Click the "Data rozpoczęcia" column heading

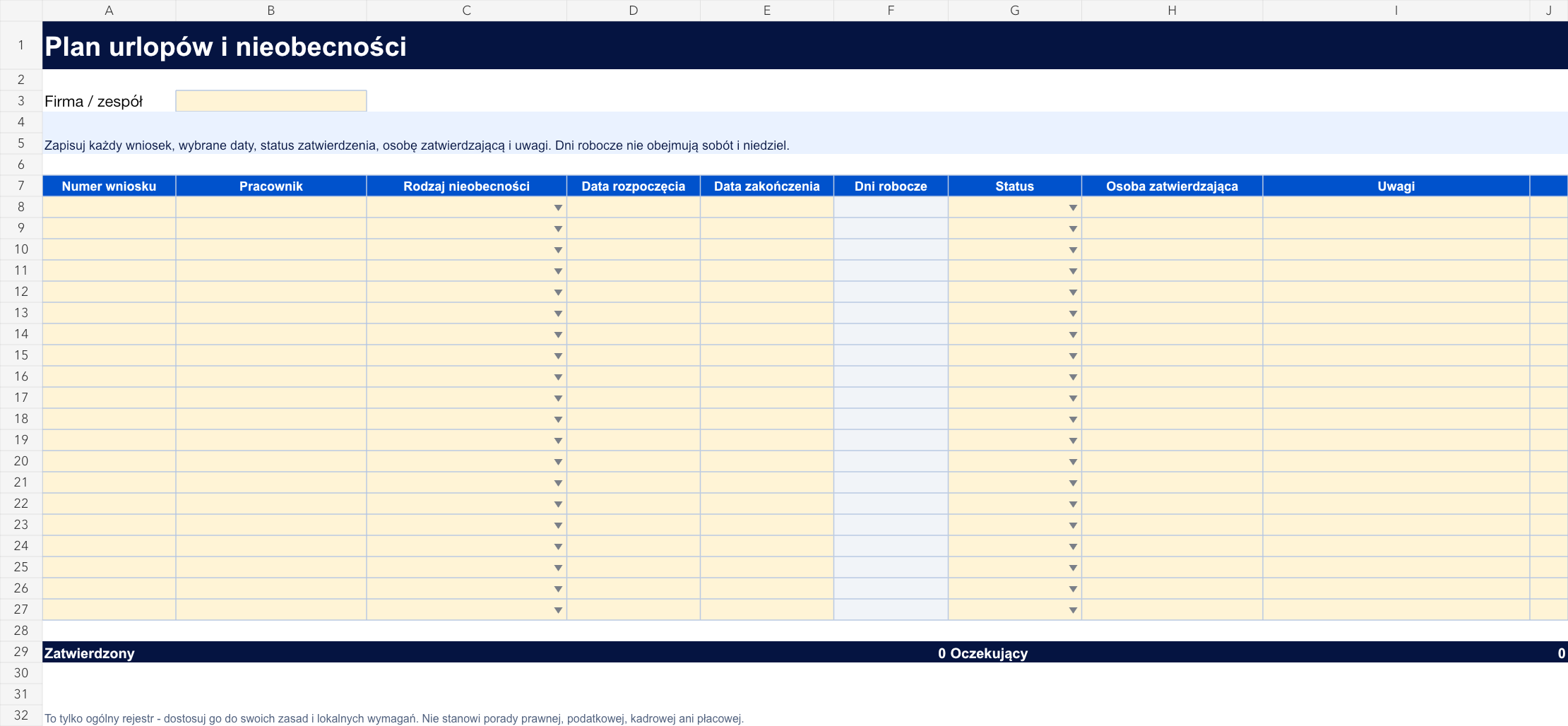click(x=634, y=186)
